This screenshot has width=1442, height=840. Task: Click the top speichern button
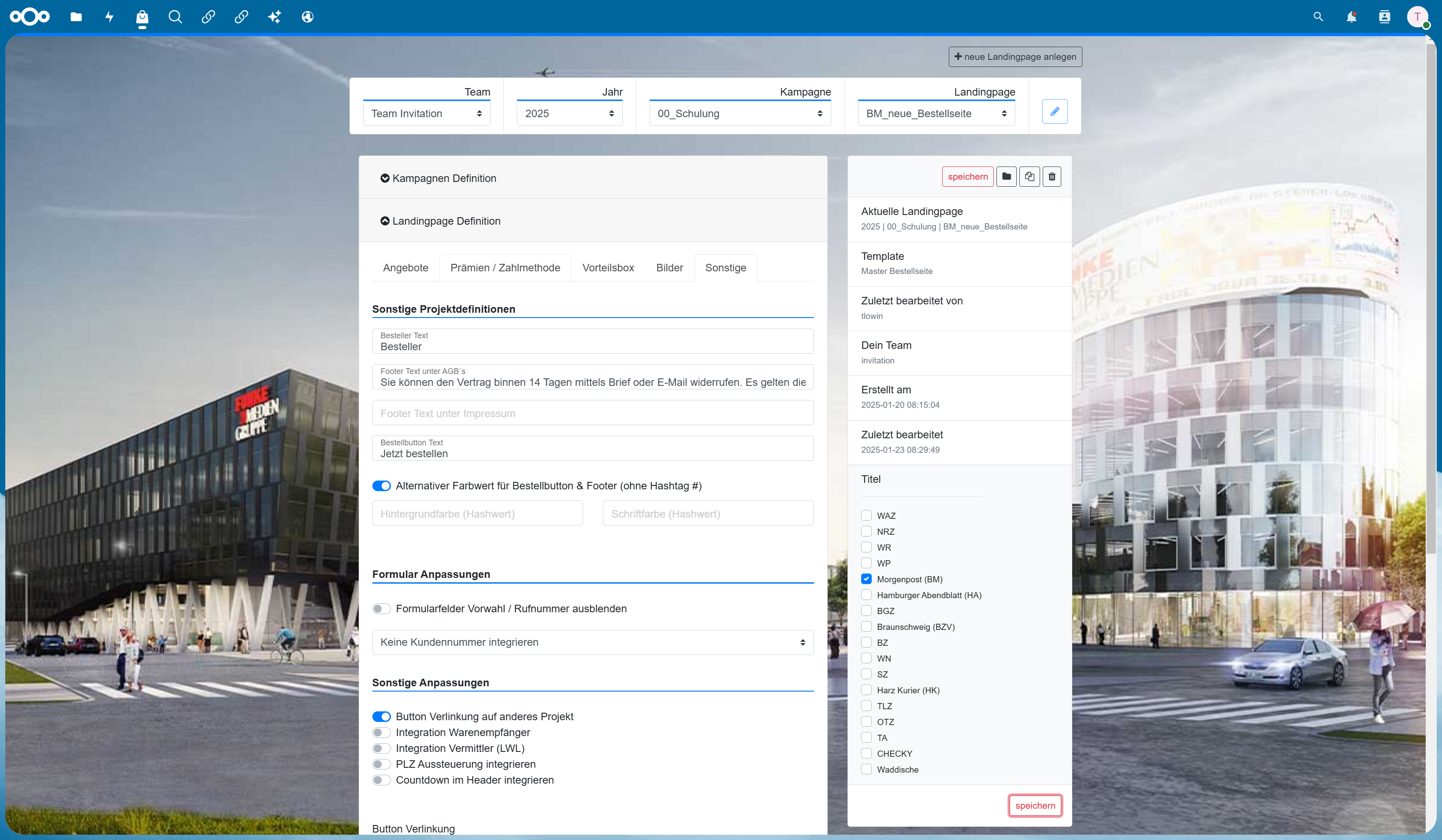point(968,177)
